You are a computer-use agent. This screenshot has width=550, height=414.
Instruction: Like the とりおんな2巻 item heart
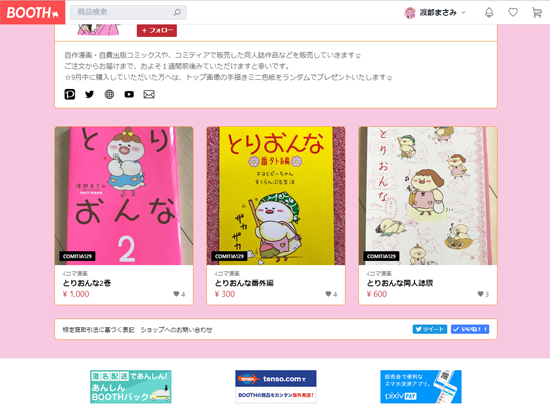pyautogui.click(x=176, y=294)
